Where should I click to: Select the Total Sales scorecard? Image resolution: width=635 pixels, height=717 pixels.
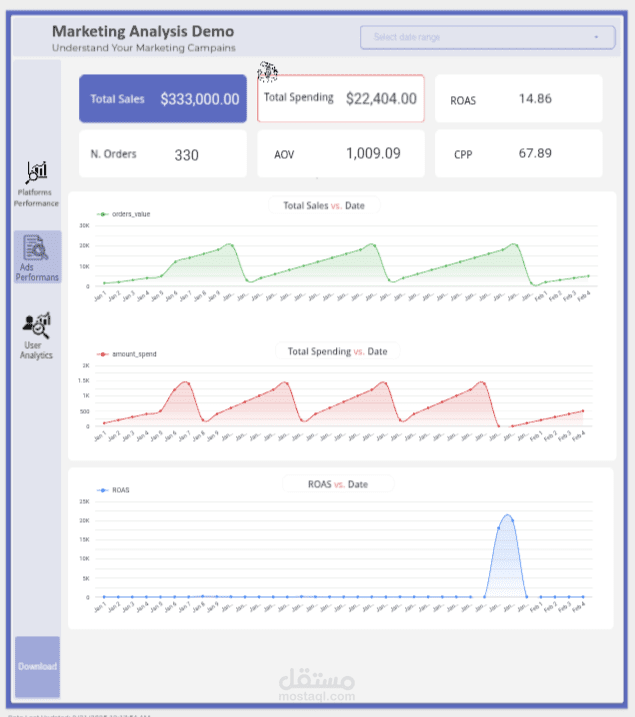(x=163, y=99)
